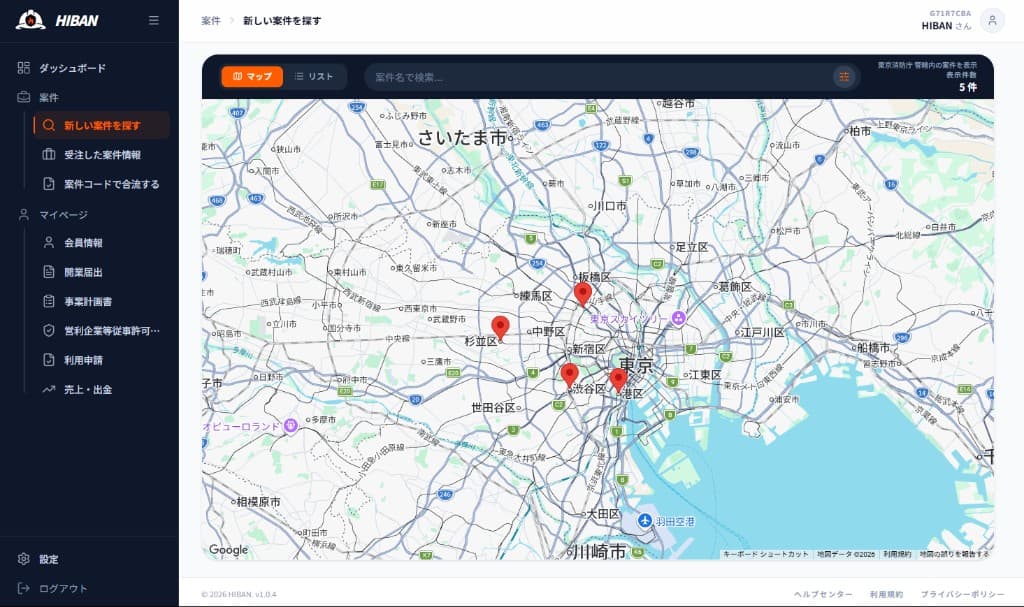1024x607 pixels.
Task: Open 新しい案件を探す menu item
Action: point(102,125)
